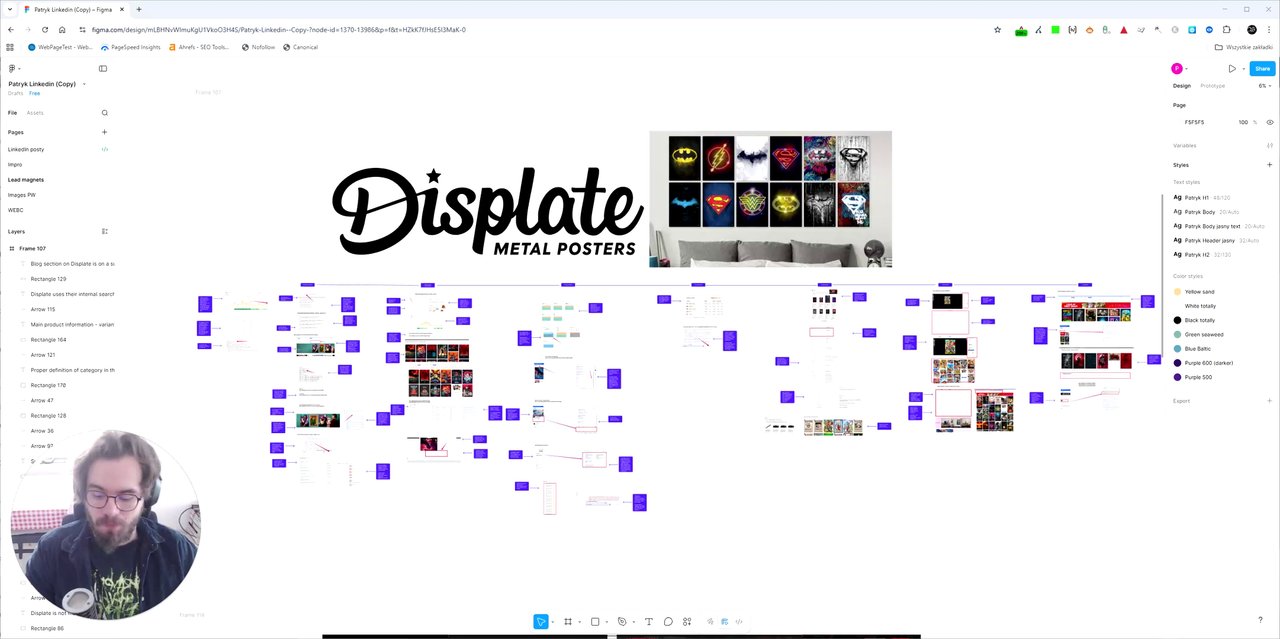Open shape tools dropdown arrow
This screenshot has height=639, width=1280.
pos(606,622)
